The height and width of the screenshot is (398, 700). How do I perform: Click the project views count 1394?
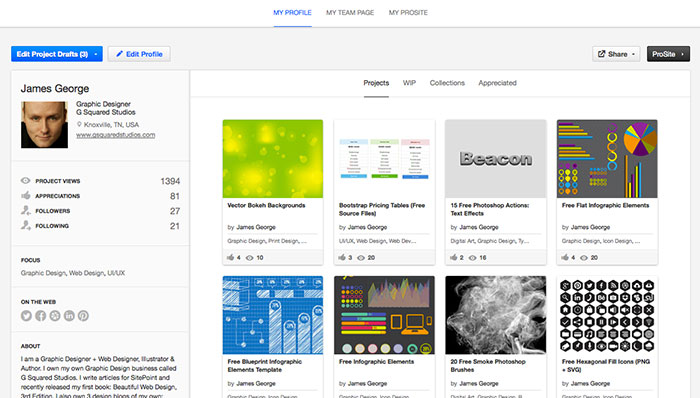tap(170, 181)
